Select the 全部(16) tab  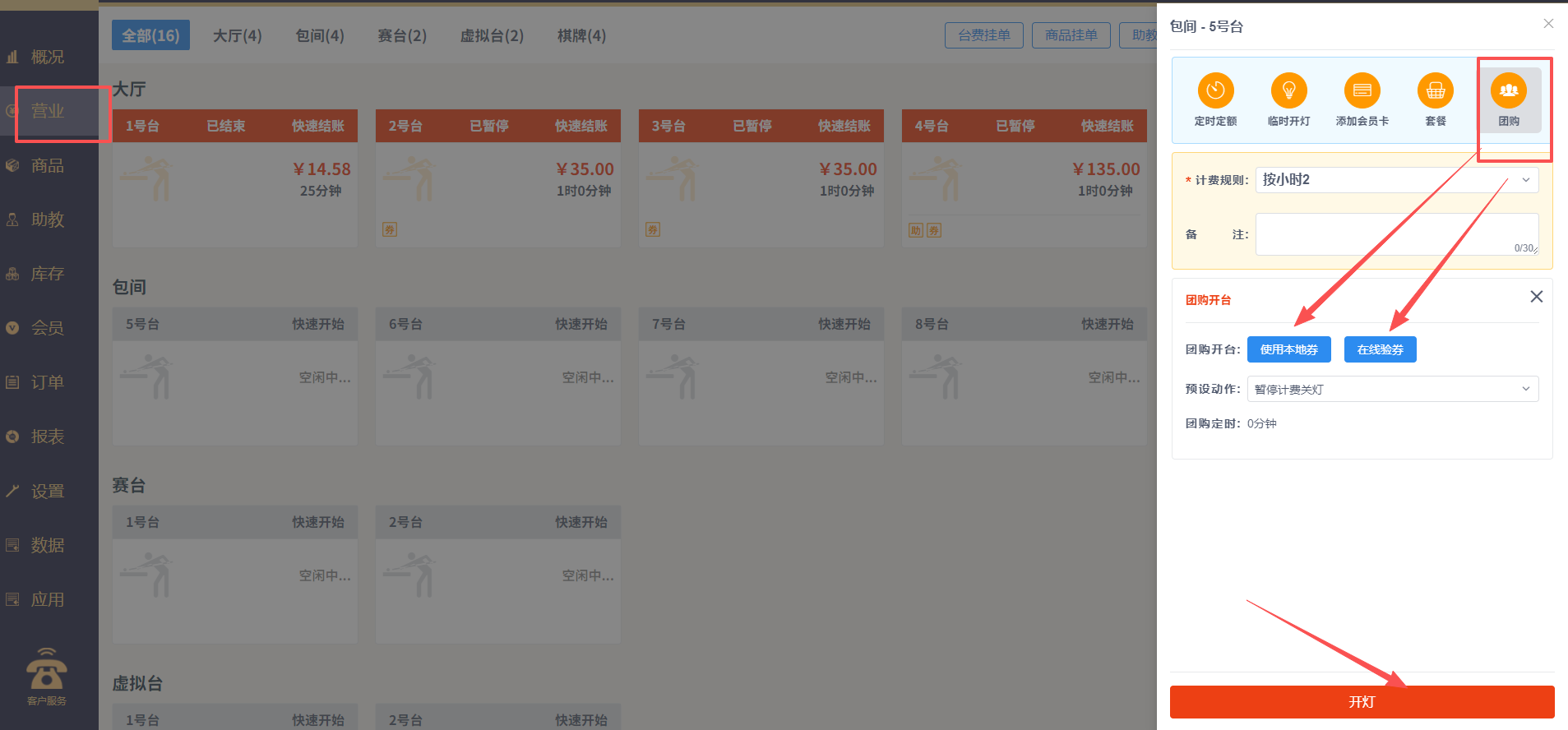150,35
